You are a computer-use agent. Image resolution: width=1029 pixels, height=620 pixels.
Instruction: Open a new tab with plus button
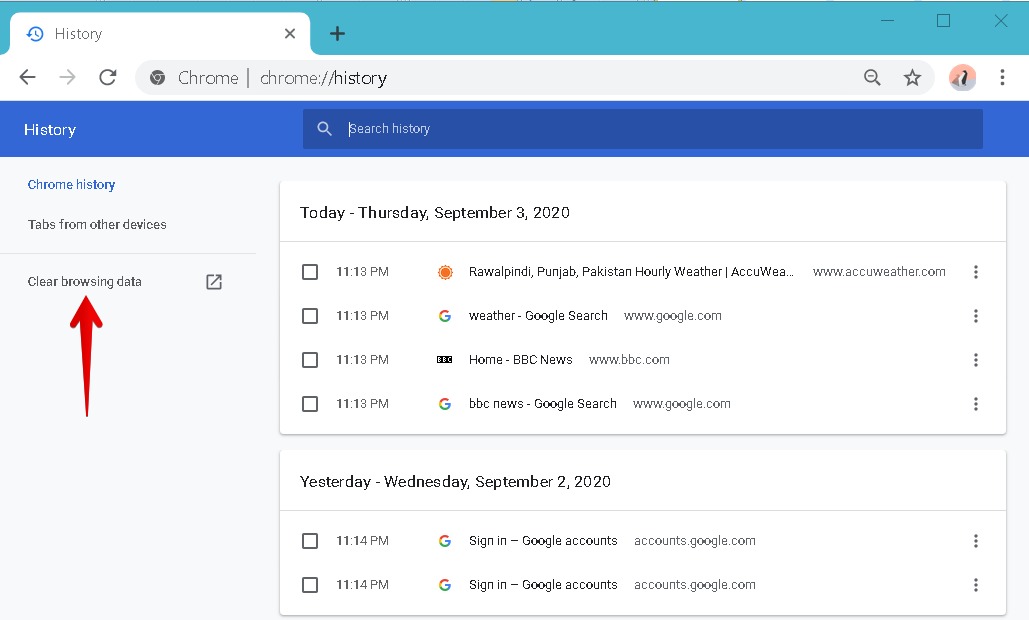pos(337,34)
